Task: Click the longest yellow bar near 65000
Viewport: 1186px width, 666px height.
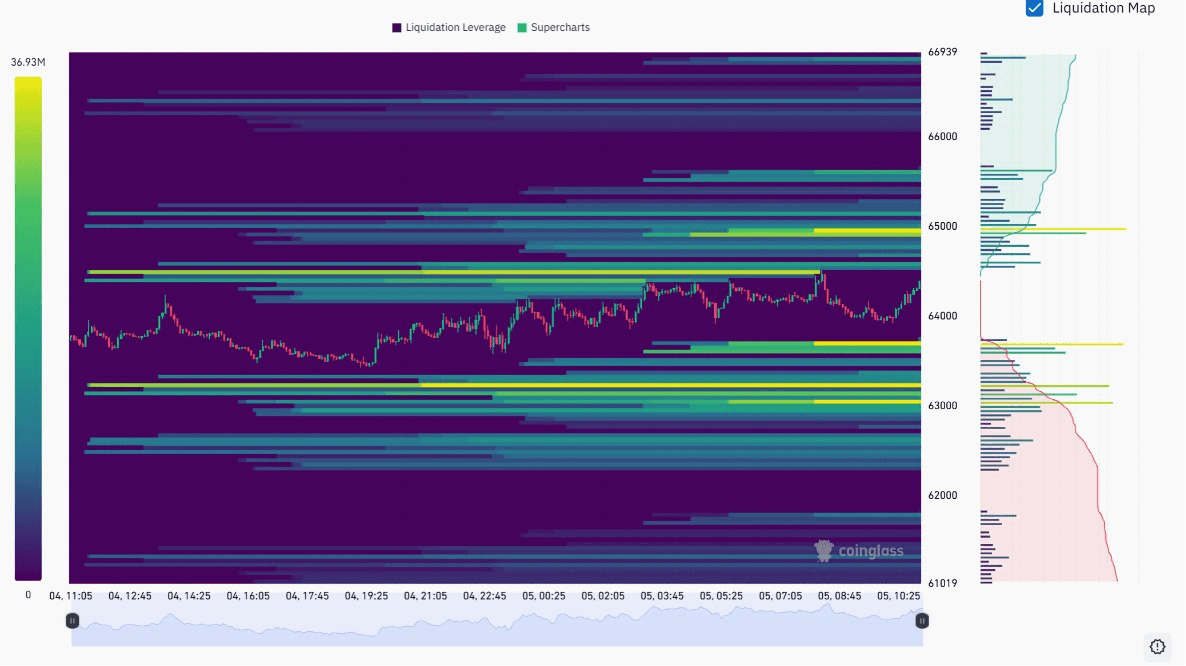Action: point(1053,229)
